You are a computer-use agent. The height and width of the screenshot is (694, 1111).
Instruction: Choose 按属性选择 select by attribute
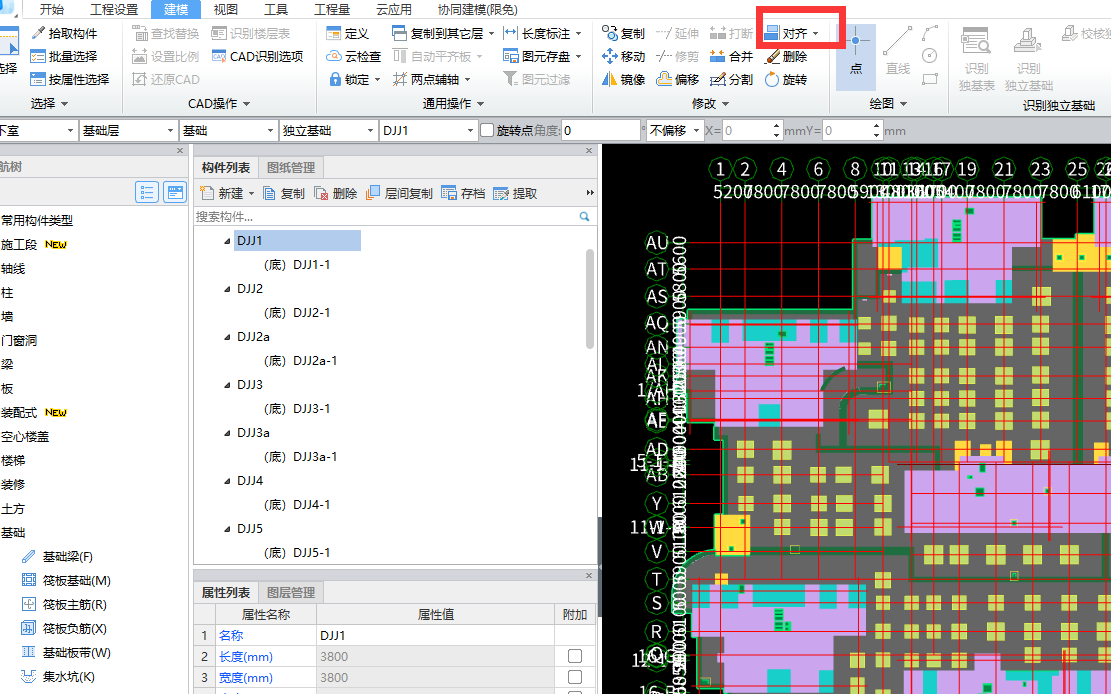point(70,79)
